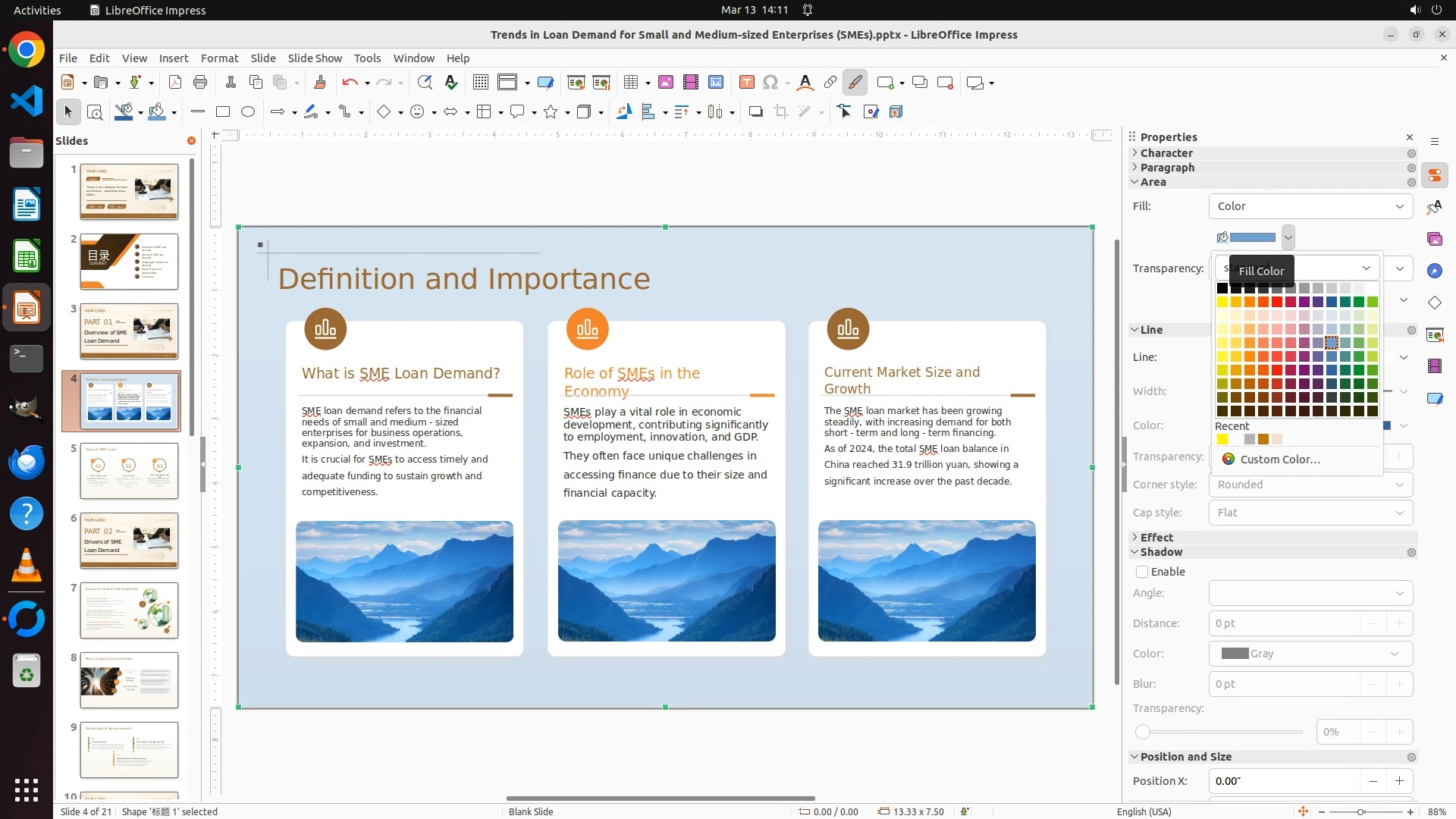The image size is (1456, 819).
Task: Open the Shadow Color Gray dropdown
Action: pyautogui.click(x=1310, y=654)
